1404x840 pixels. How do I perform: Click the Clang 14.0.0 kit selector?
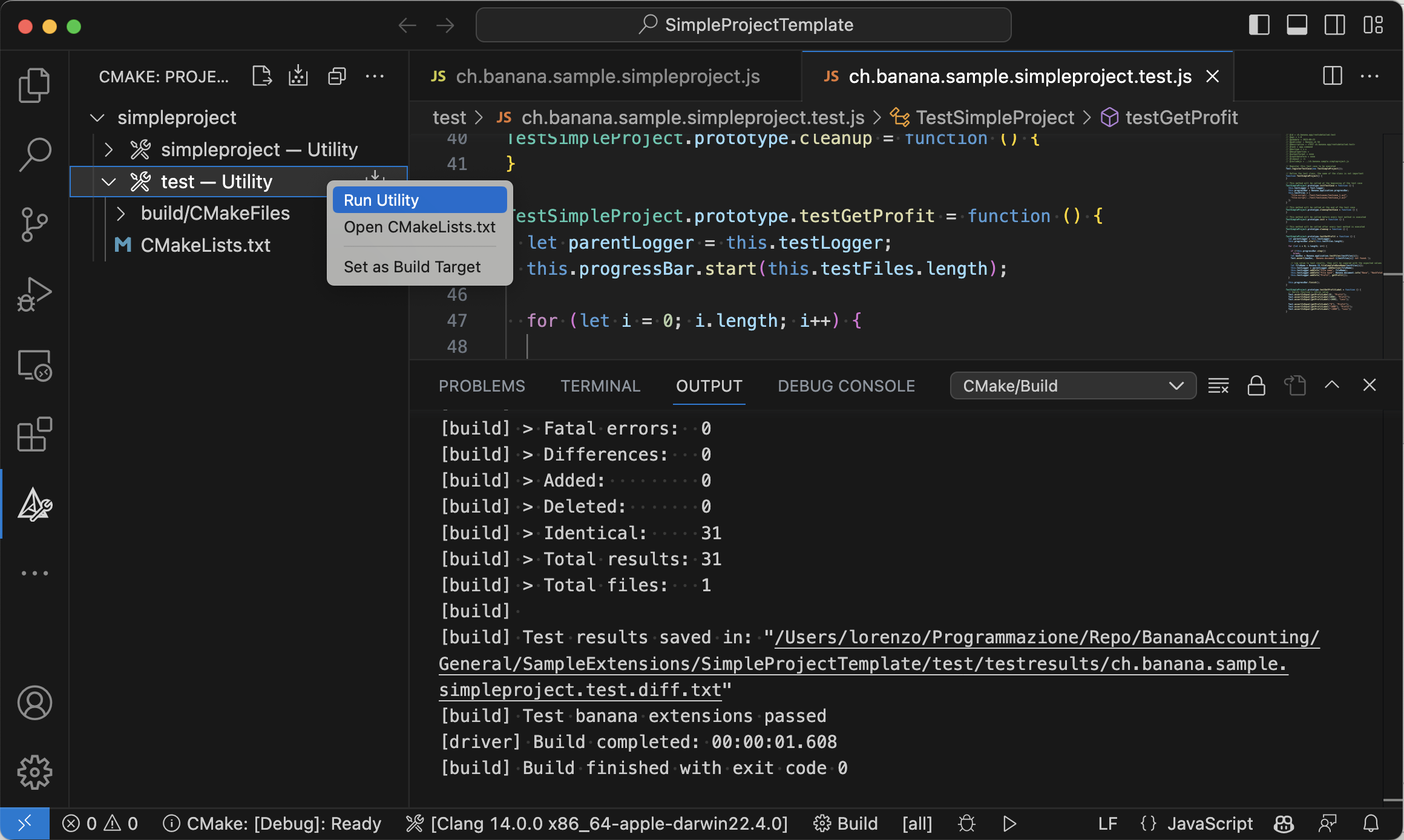coord(597,824)
